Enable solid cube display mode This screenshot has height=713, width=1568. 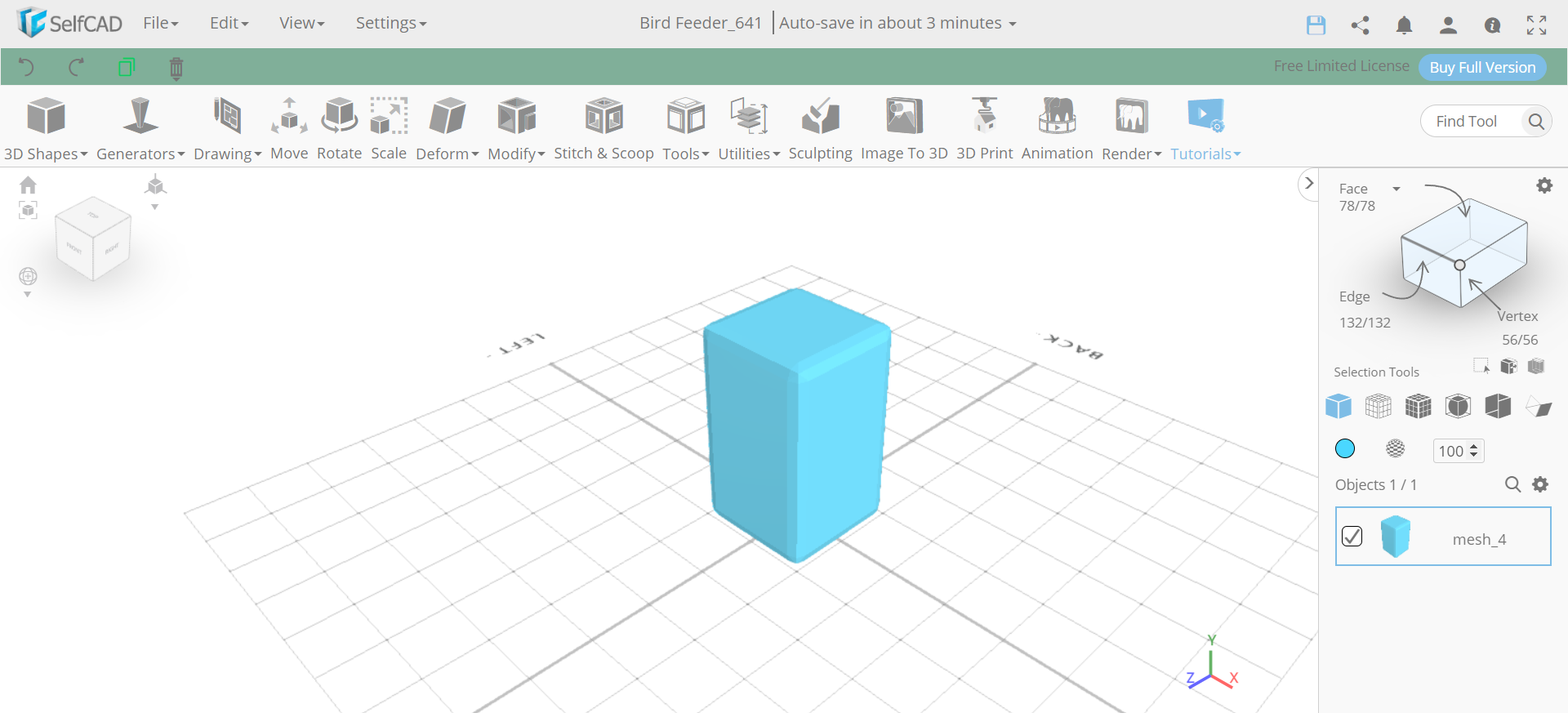click(x=1339, y=406)
